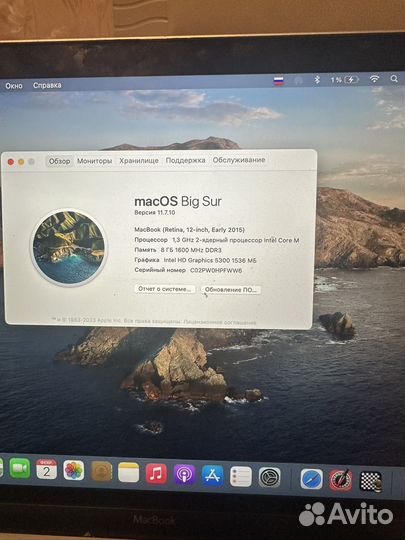Open Contacts app in the Dock

click(x=102, y=471)
